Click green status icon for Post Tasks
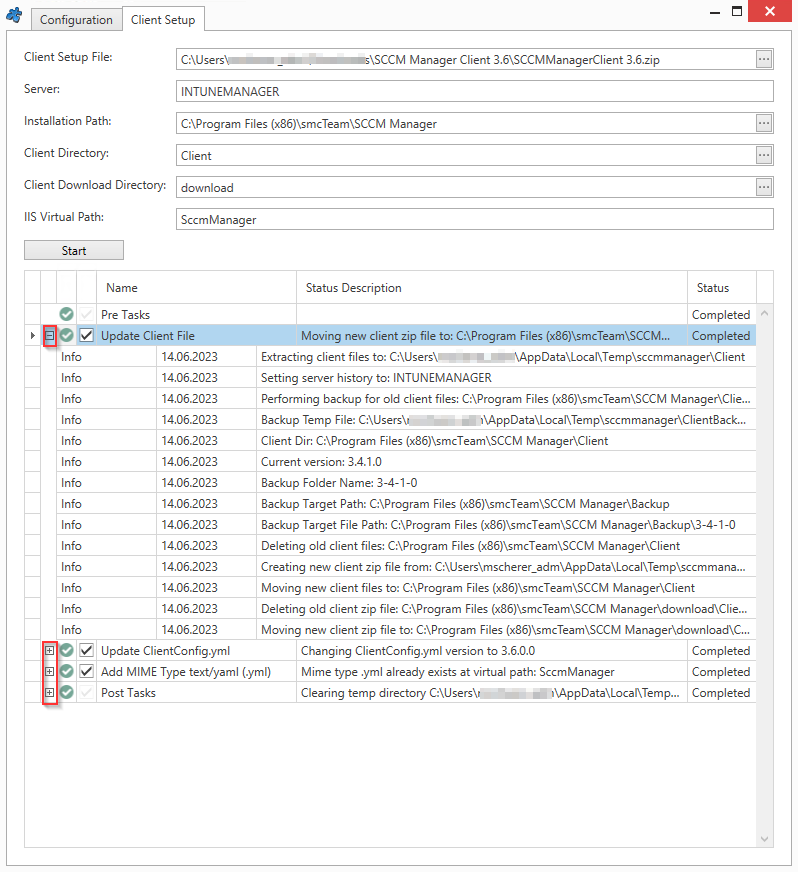Screen dimensions: 798x872 [x=67, y=693]
